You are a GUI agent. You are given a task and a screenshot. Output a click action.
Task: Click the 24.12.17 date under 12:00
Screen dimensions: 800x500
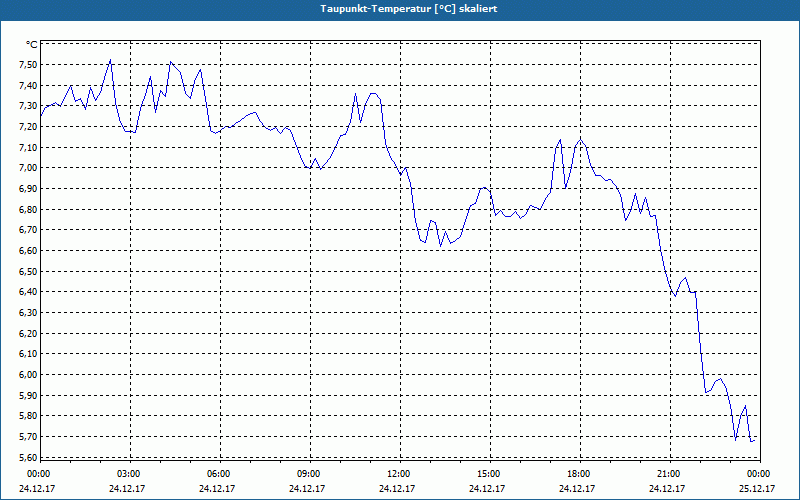(x=397, y=488)
